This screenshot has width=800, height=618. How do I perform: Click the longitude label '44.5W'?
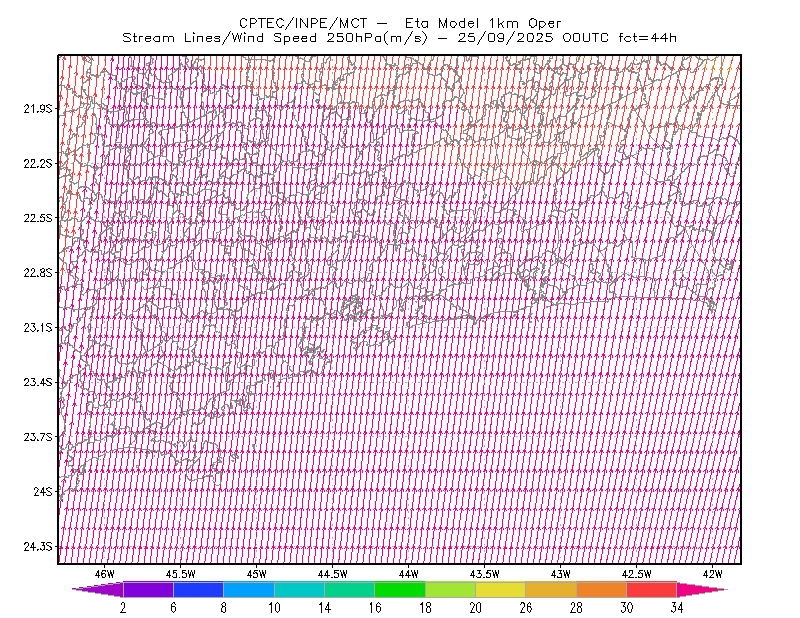(x=332, y=574)
